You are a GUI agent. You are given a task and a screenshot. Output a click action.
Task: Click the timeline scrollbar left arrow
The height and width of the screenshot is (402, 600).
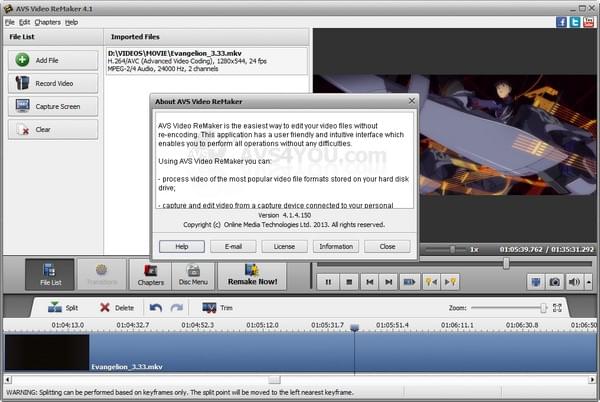[8, 380]
